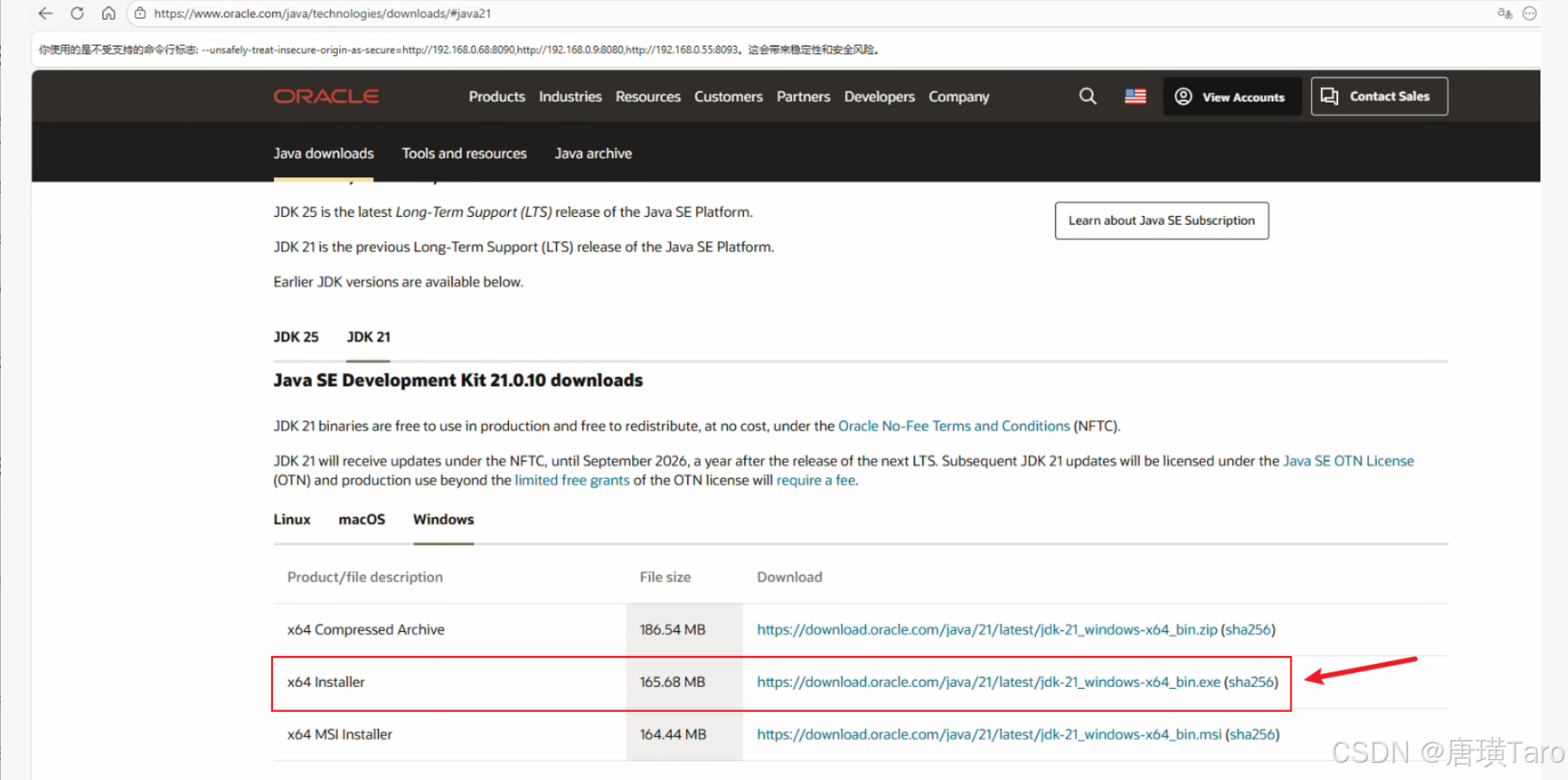Click the Download column header
This screenshot has height=780, width=1568.
(x=790, y=577)
